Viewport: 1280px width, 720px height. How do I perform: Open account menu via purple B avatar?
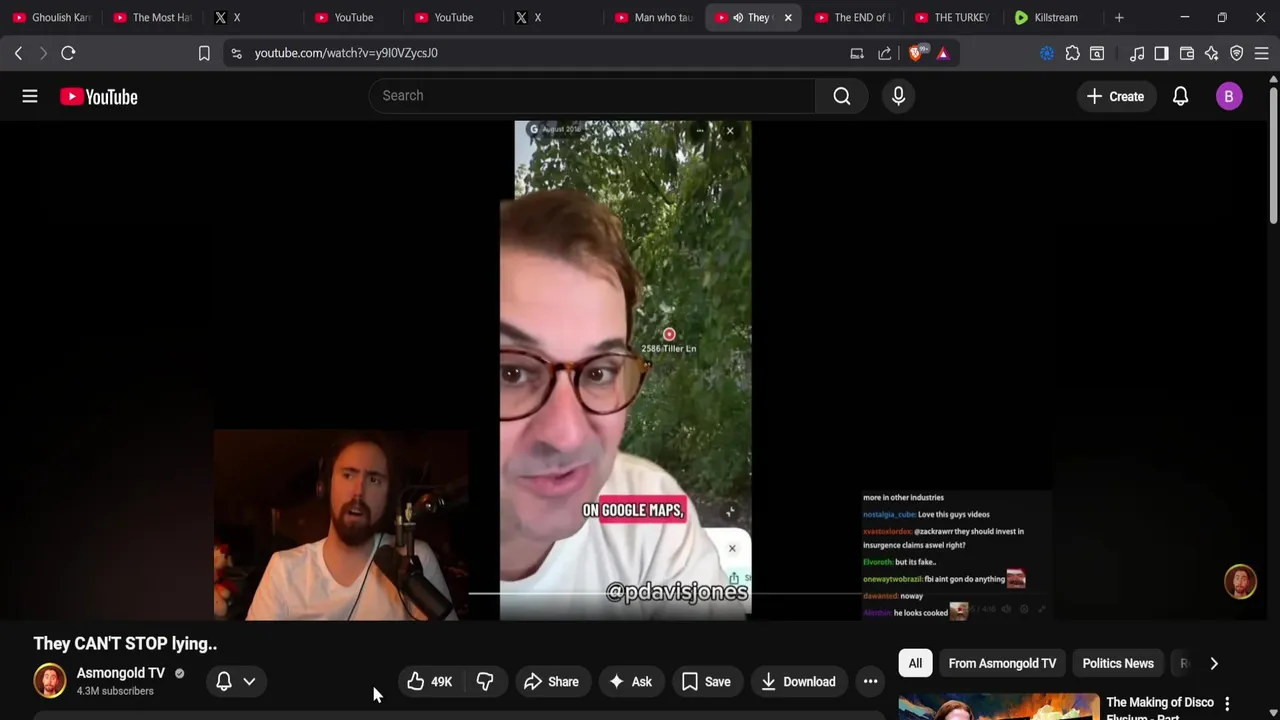pos(1229,96)
